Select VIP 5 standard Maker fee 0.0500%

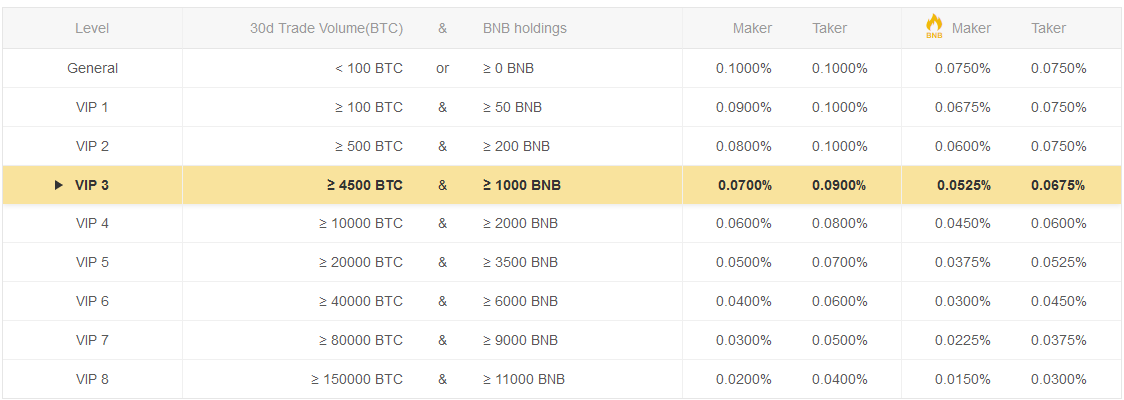point(744,262)
